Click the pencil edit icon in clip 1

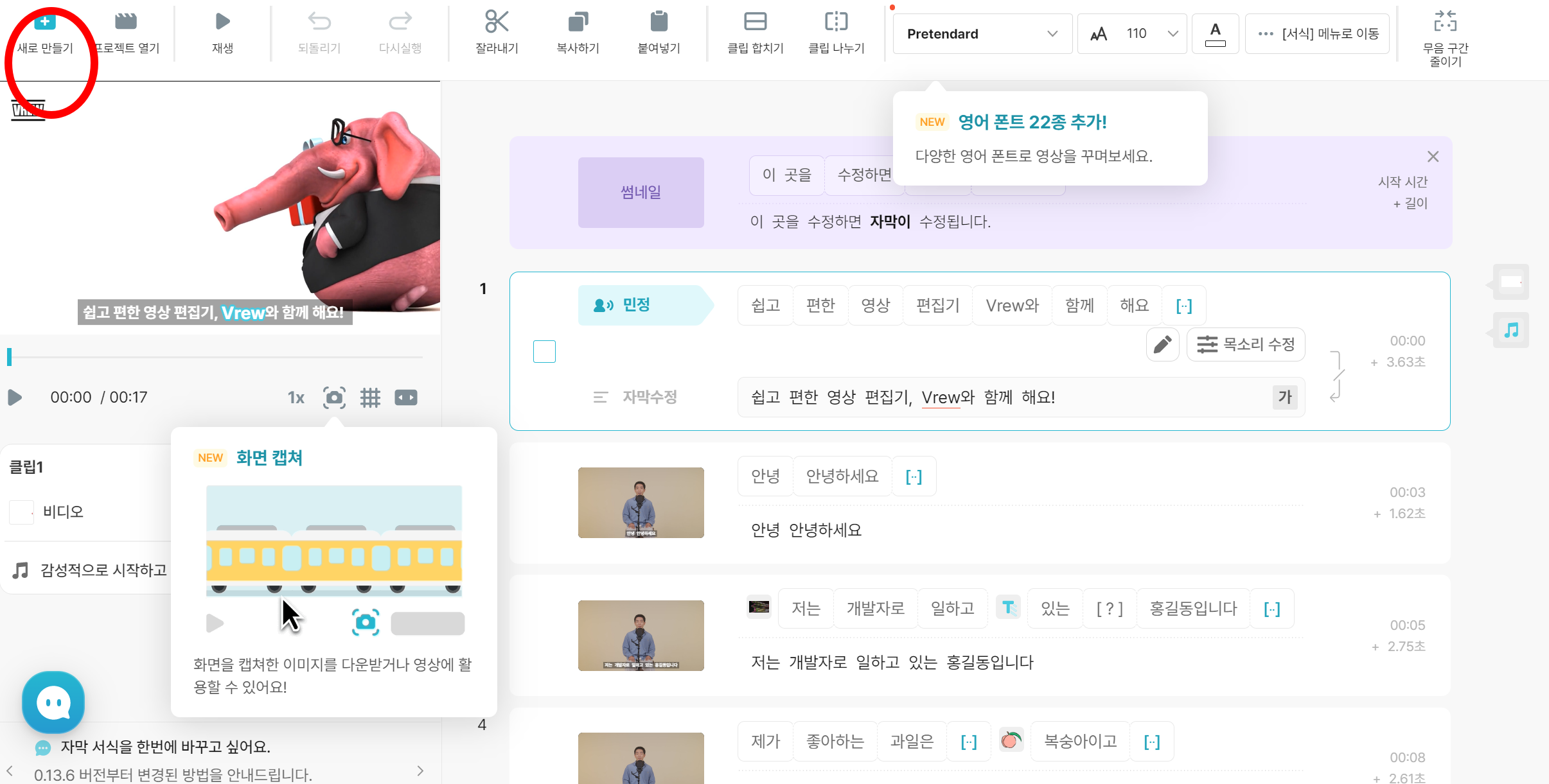point(1162,345)
